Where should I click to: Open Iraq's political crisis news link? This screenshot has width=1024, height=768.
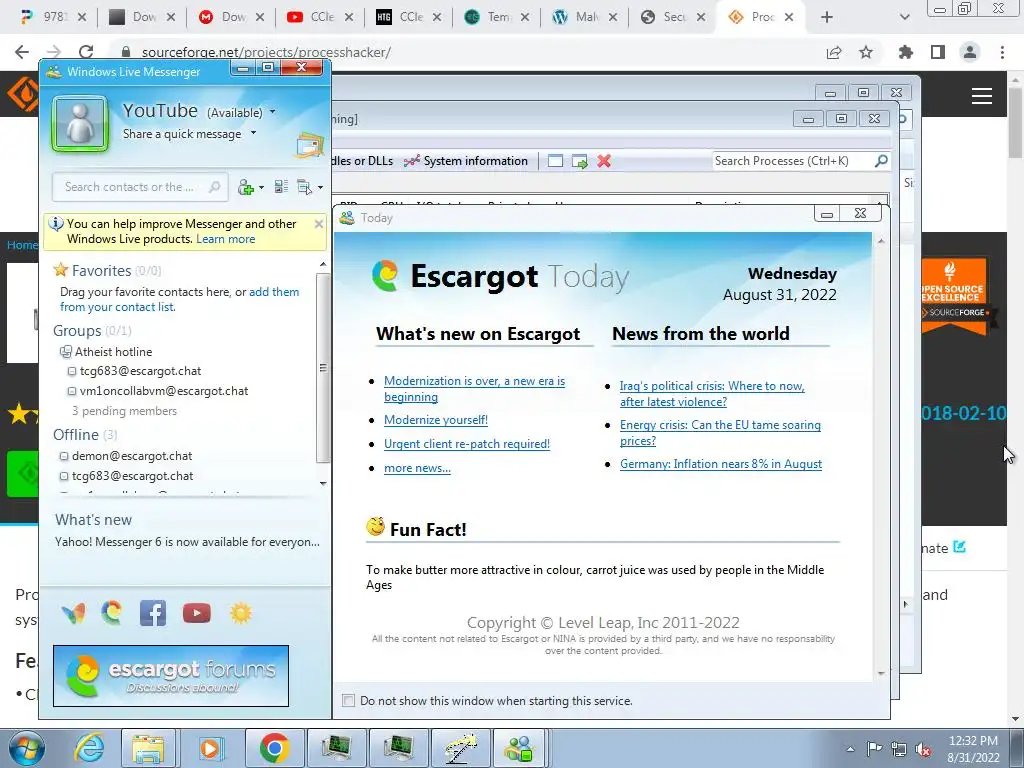(x=712, y=394)
